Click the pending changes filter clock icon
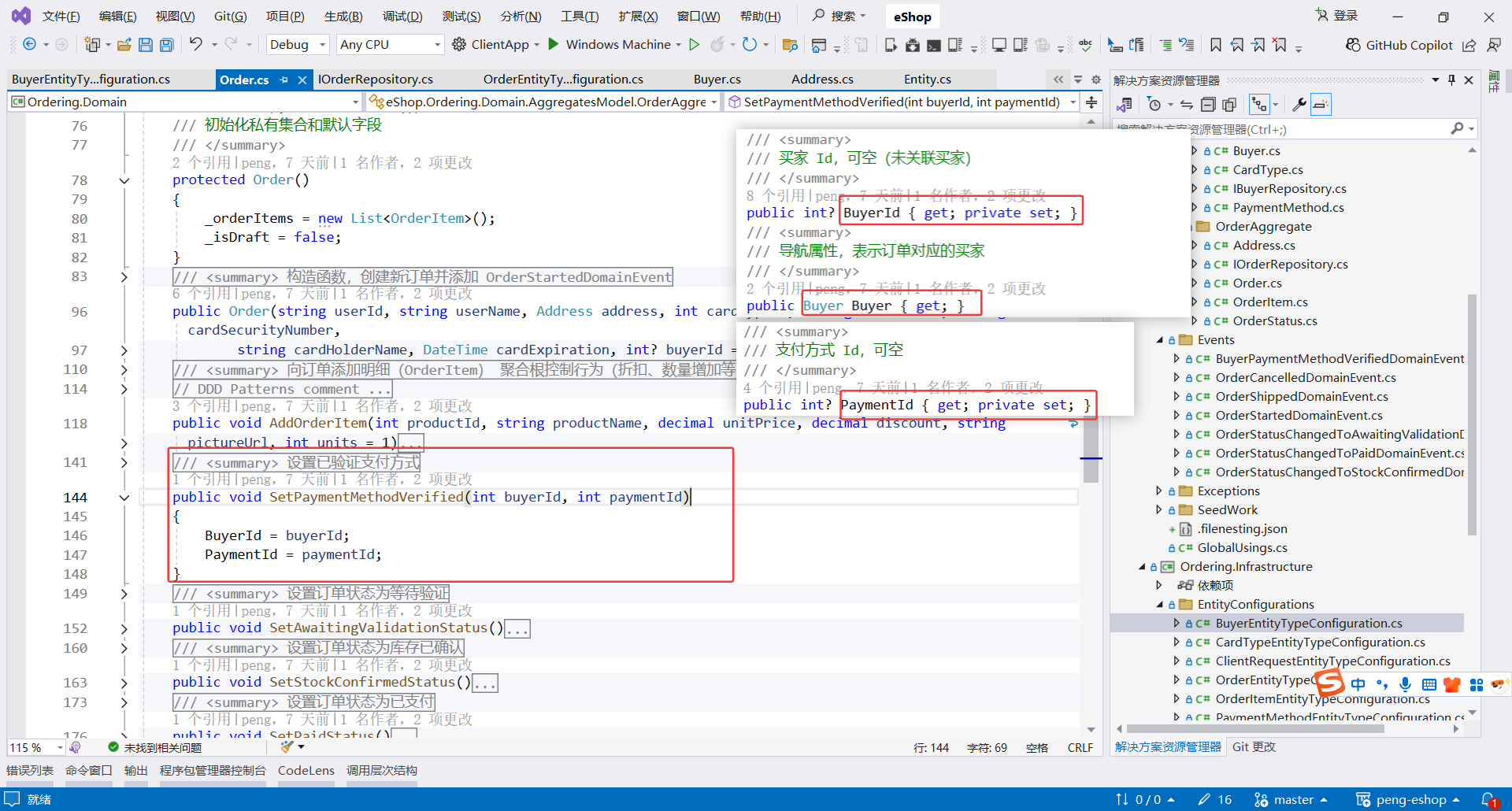This screenshot has height=811, width=1512. (x=1154, y=104)
